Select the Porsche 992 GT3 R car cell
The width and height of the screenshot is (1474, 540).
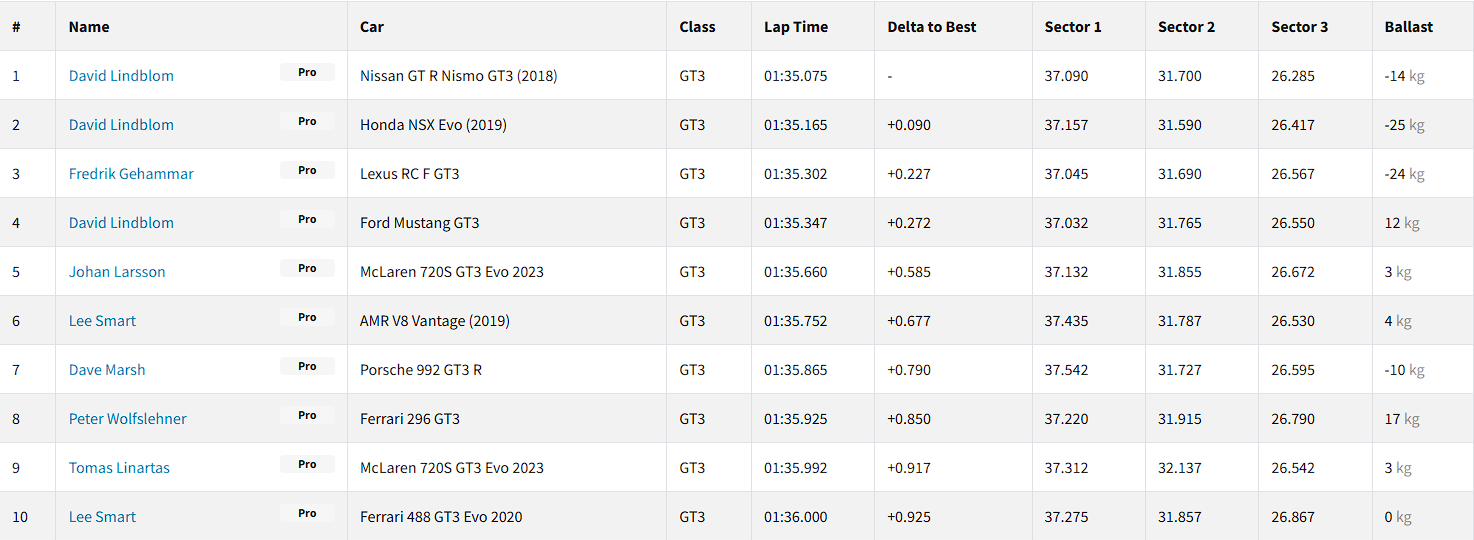421,370
